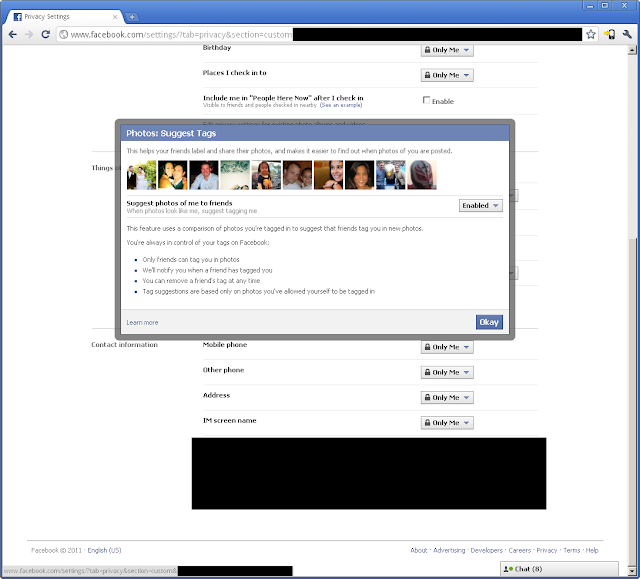Open IM screen name Only Me dropdown
640x579 pixels.
[447, 423]
